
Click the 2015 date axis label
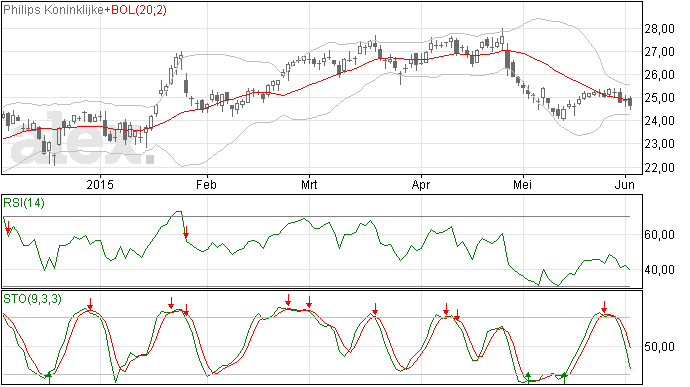100,184
